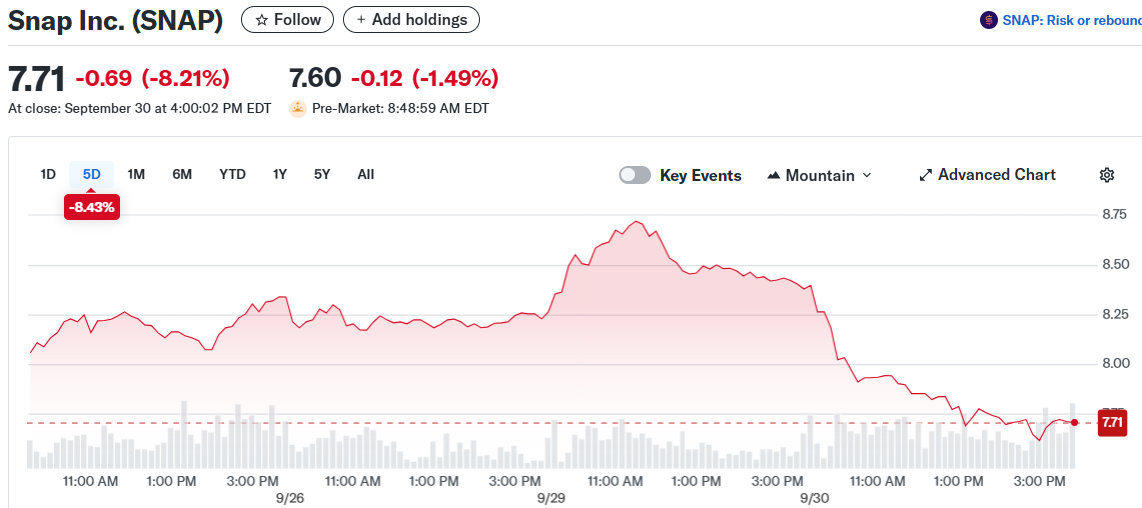Image resolution: width=1142 pixels, height=508 pixels.
Task: Switch chart to 1M range
Action: [136, 174]
